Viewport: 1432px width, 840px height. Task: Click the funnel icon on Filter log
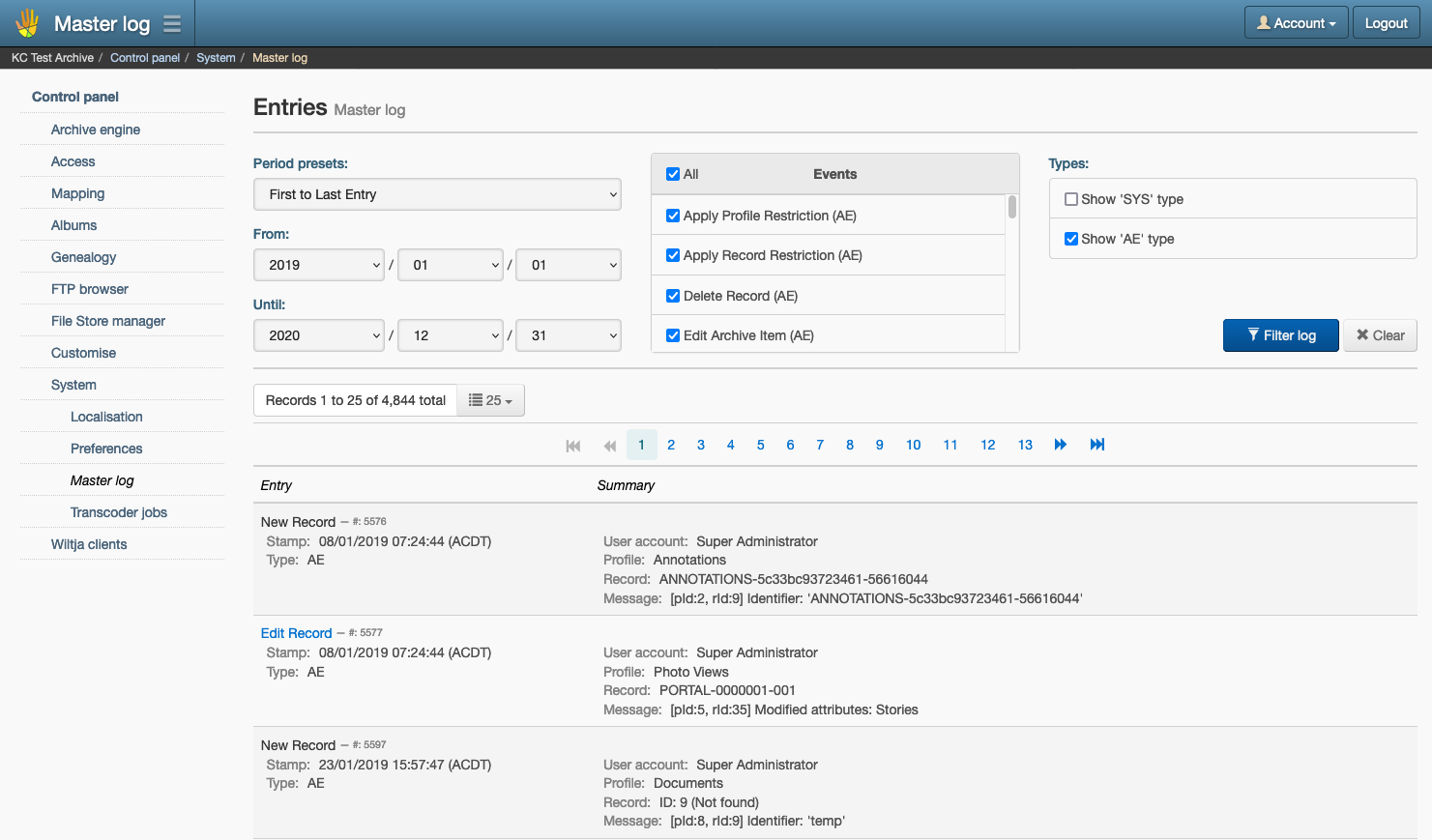[1255, 335]
